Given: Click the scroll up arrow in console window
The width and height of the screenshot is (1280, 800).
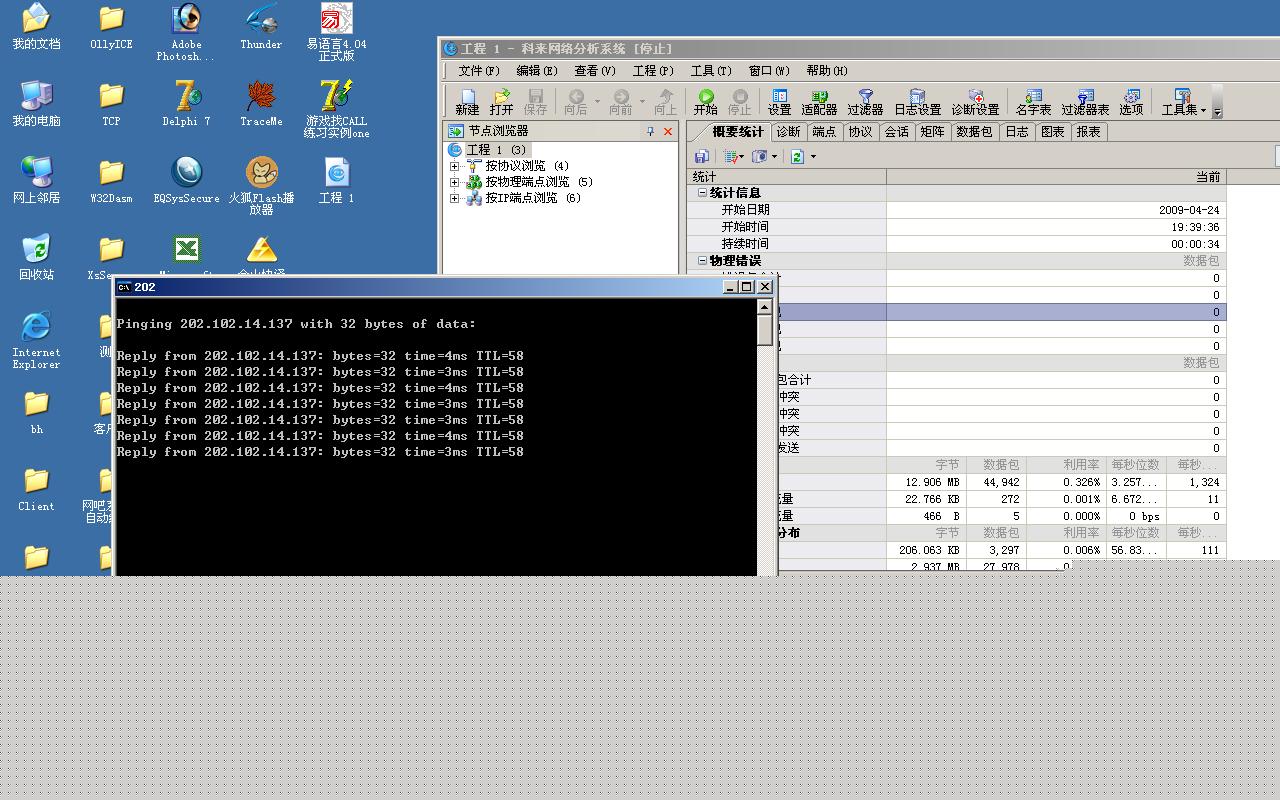Looking at the screenshot, I should point(765,308).
